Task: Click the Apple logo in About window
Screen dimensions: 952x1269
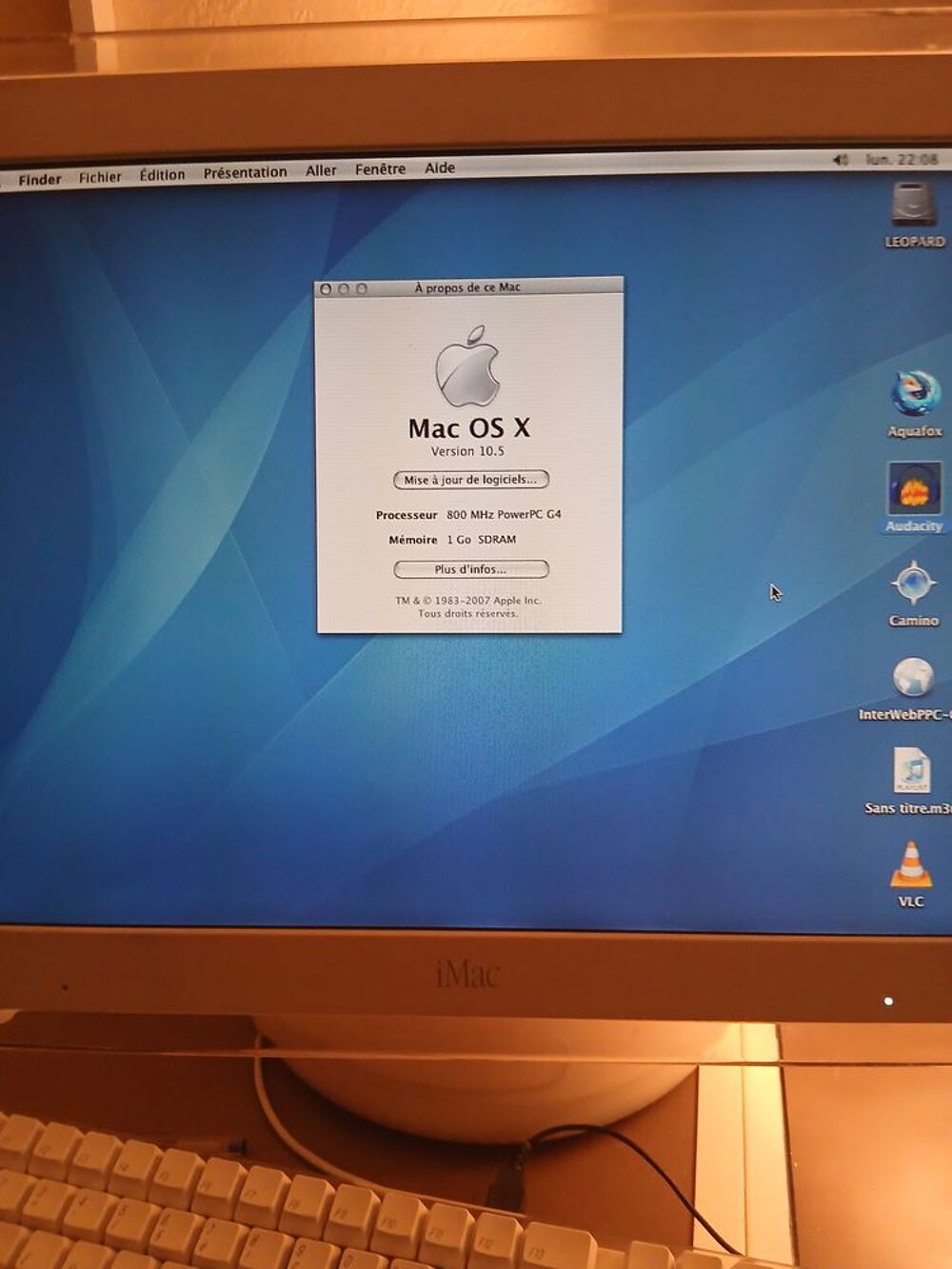Action: pos(467,367)
